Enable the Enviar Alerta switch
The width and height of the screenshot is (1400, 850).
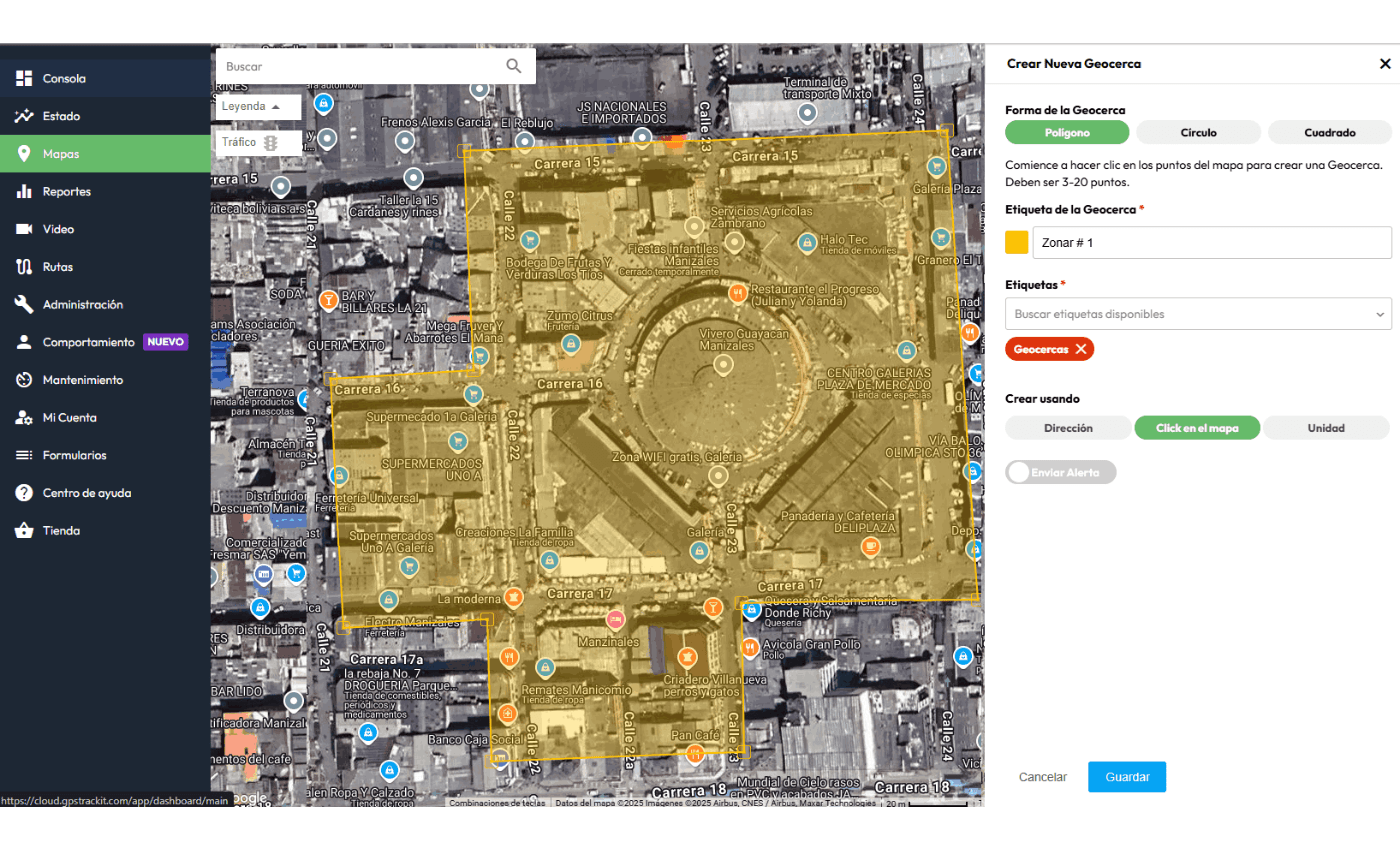point(1060,472)
